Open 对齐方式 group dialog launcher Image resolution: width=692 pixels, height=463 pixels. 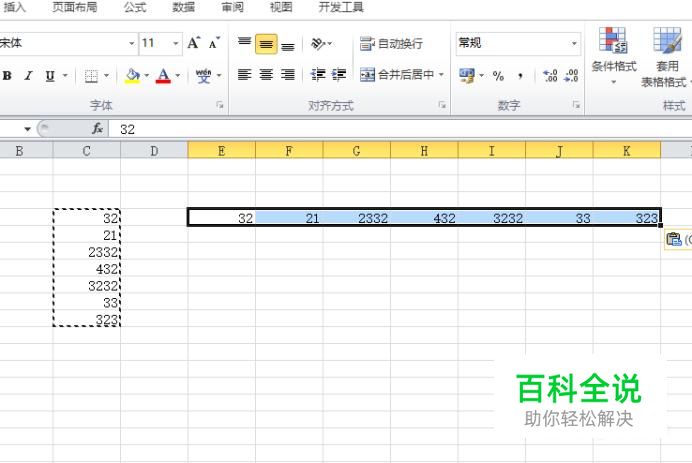[442, 105]
